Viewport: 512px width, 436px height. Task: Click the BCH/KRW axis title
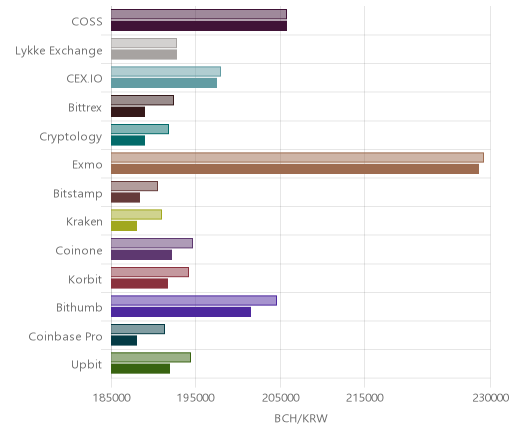coord(301,418)
